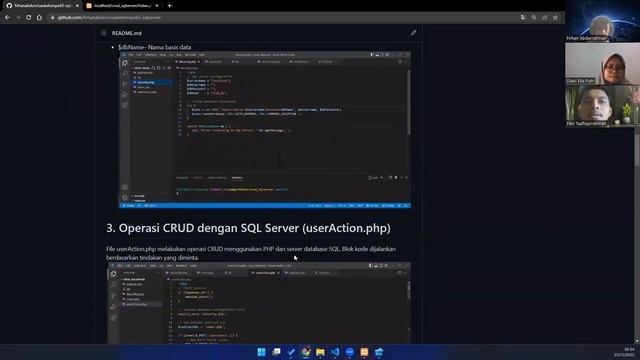This screenshot has height=360, width=640.
Task: Open File Explorer from the taskbar
Action: click(320, 352)
